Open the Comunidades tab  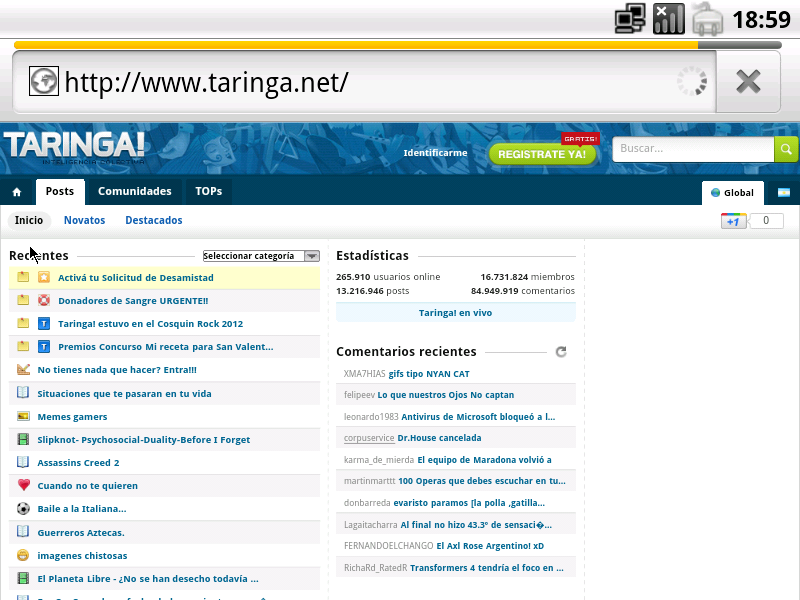pos(135,192)
